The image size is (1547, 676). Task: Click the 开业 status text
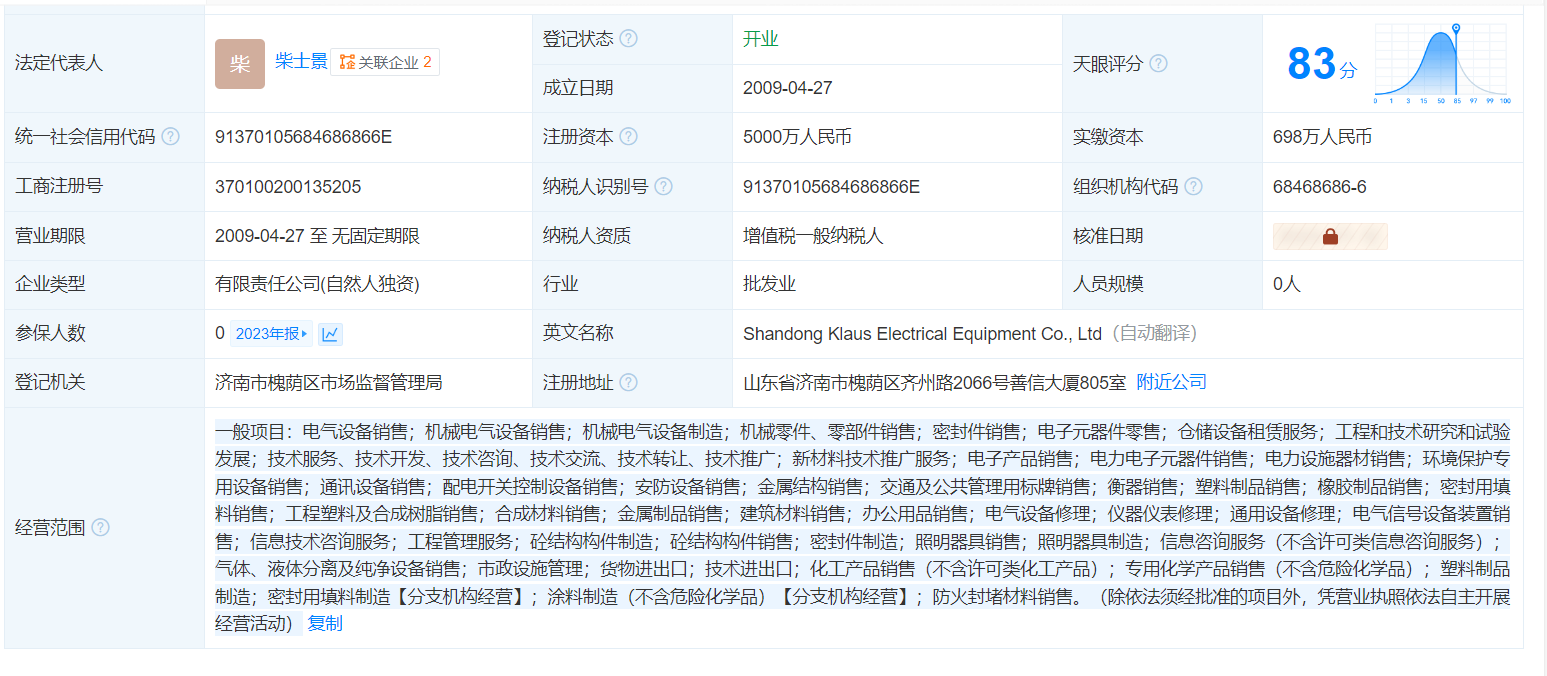(x=760, y=39)
